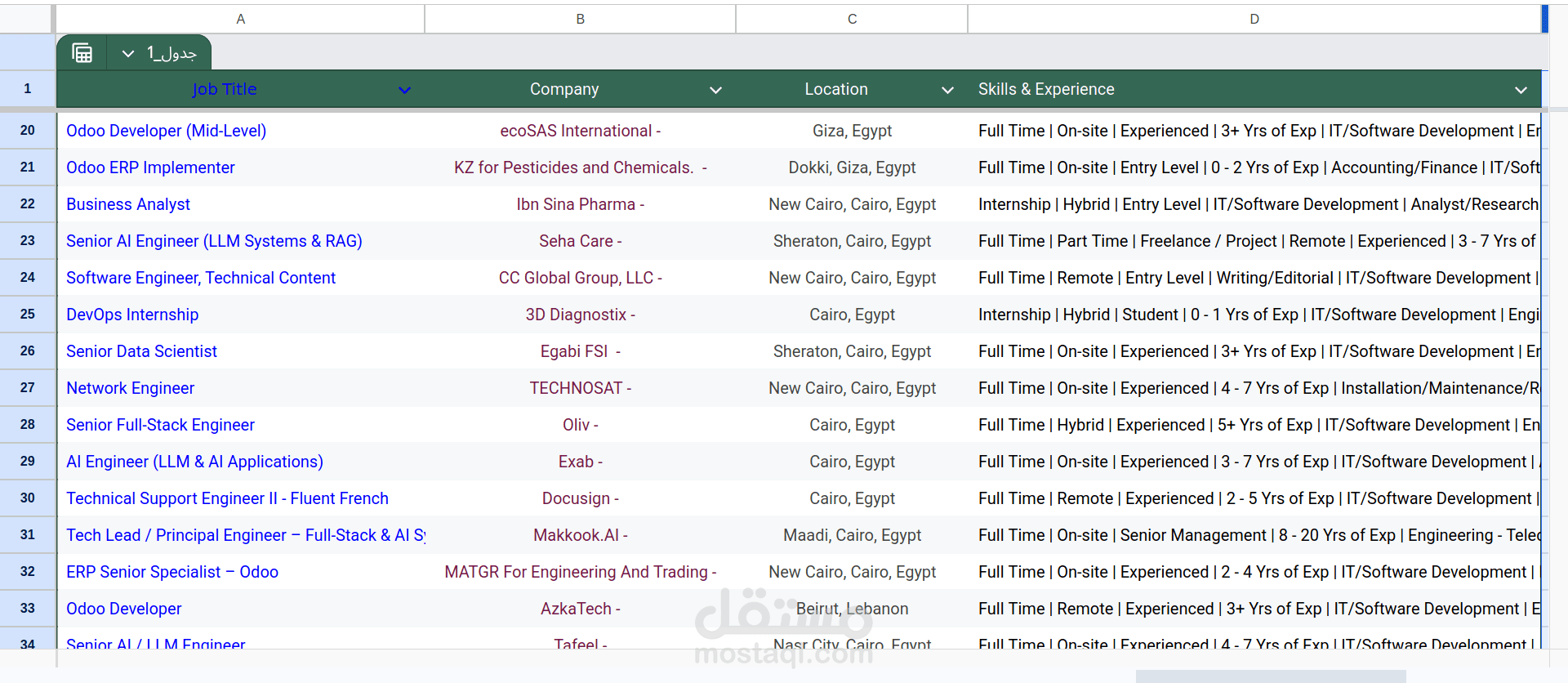
Task: Click the Skills & Experience header cell
Action: (1254, 89)
